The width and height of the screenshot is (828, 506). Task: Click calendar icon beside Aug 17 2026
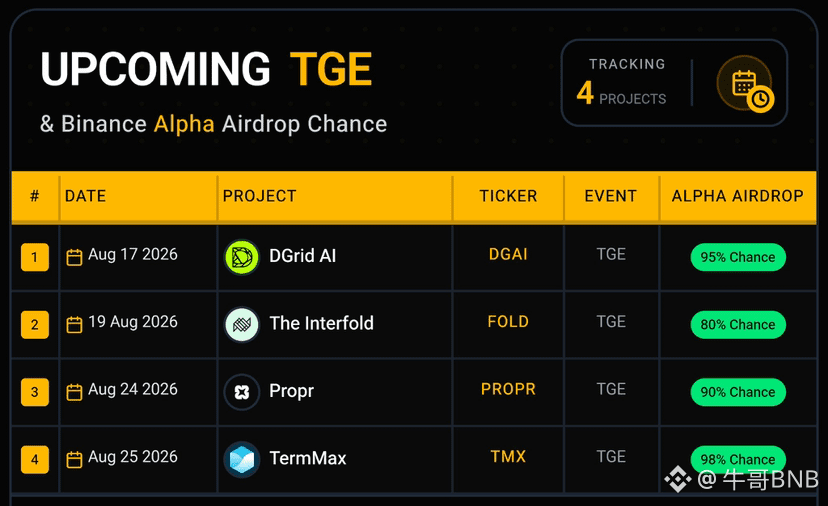point(74,257)
